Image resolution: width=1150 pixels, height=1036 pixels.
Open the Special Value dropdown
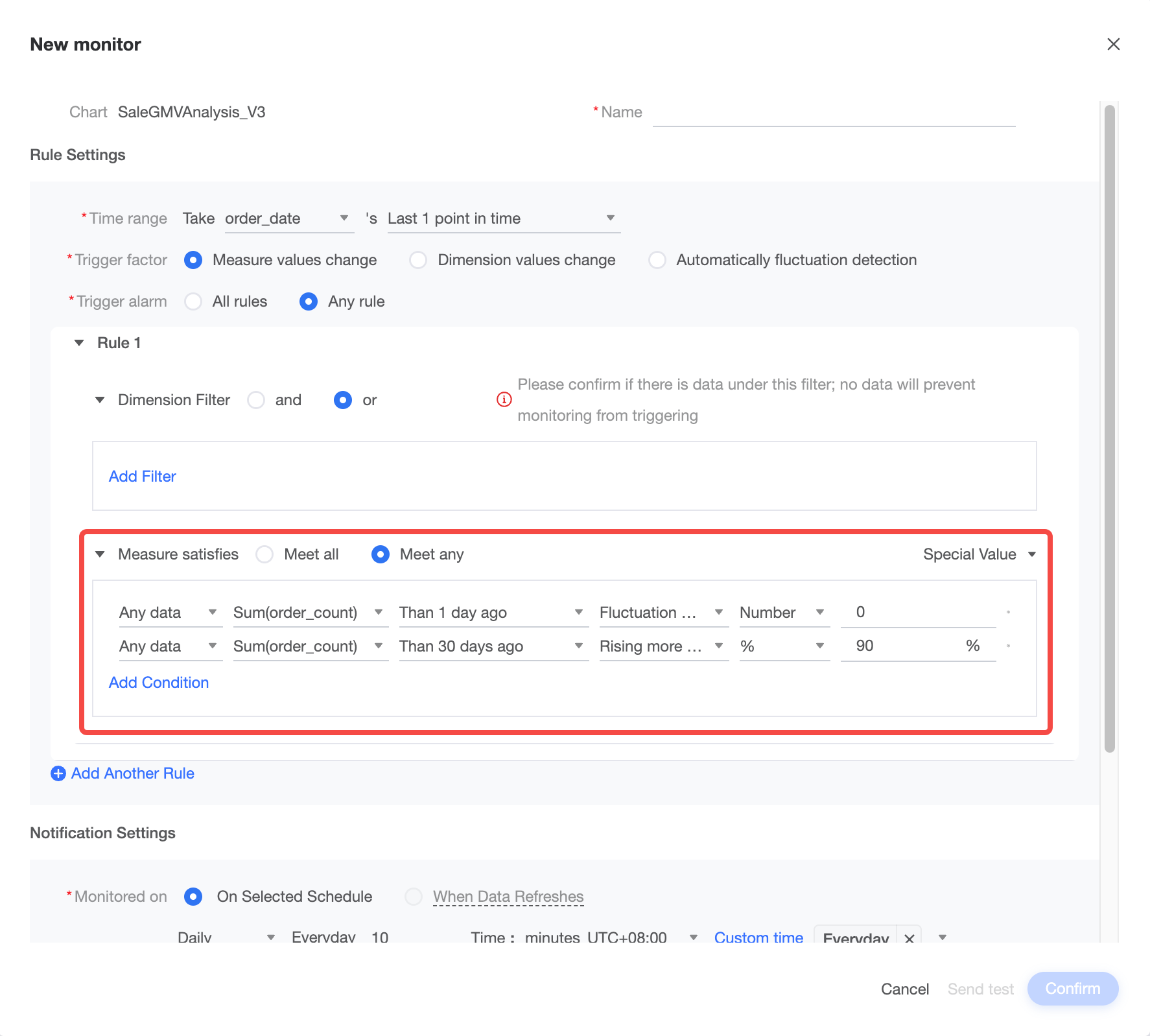(x=980, y=554)
